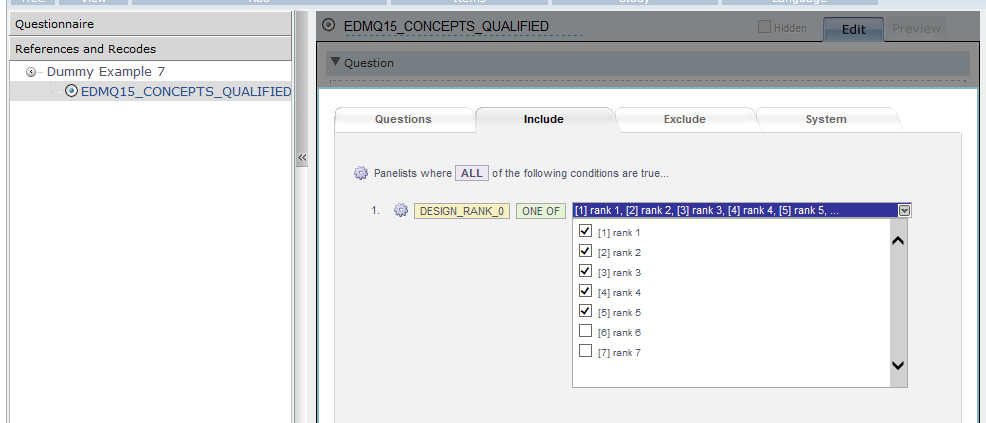The image size is (986, 423).
Task: Collapse the Question section triangle
Action: (335, 62)
